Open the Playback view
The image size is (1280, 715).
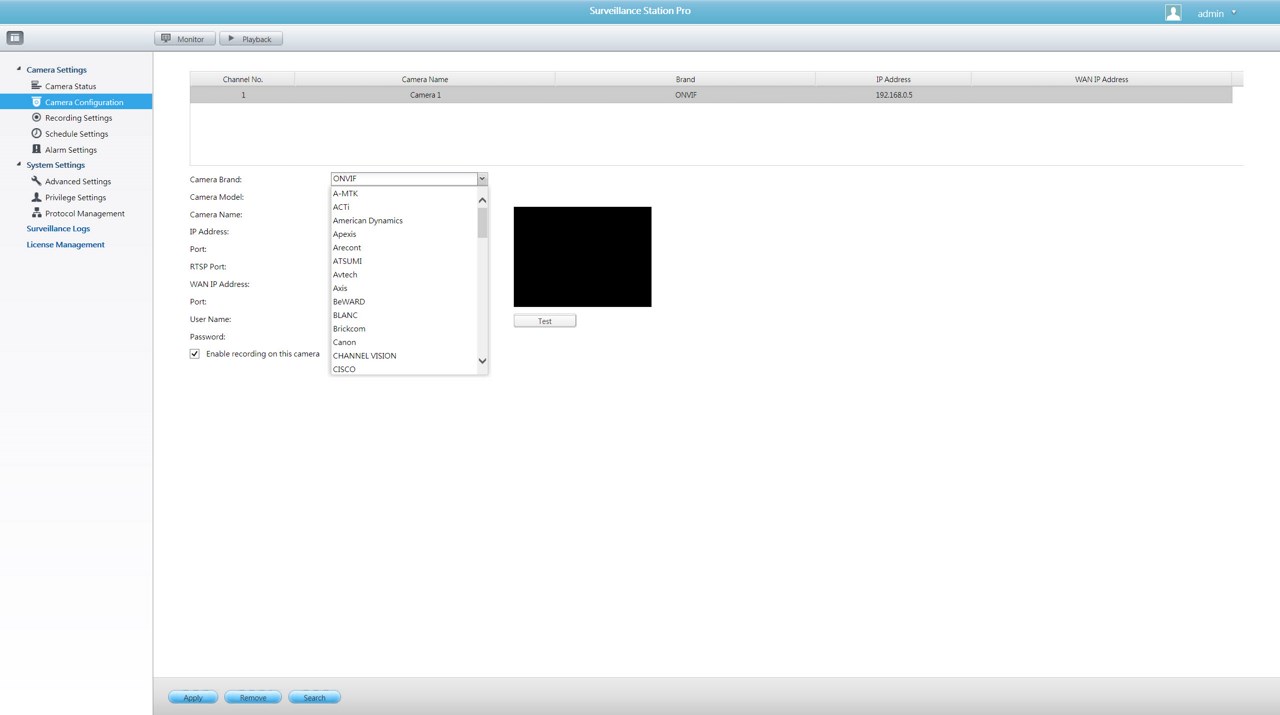251,39
